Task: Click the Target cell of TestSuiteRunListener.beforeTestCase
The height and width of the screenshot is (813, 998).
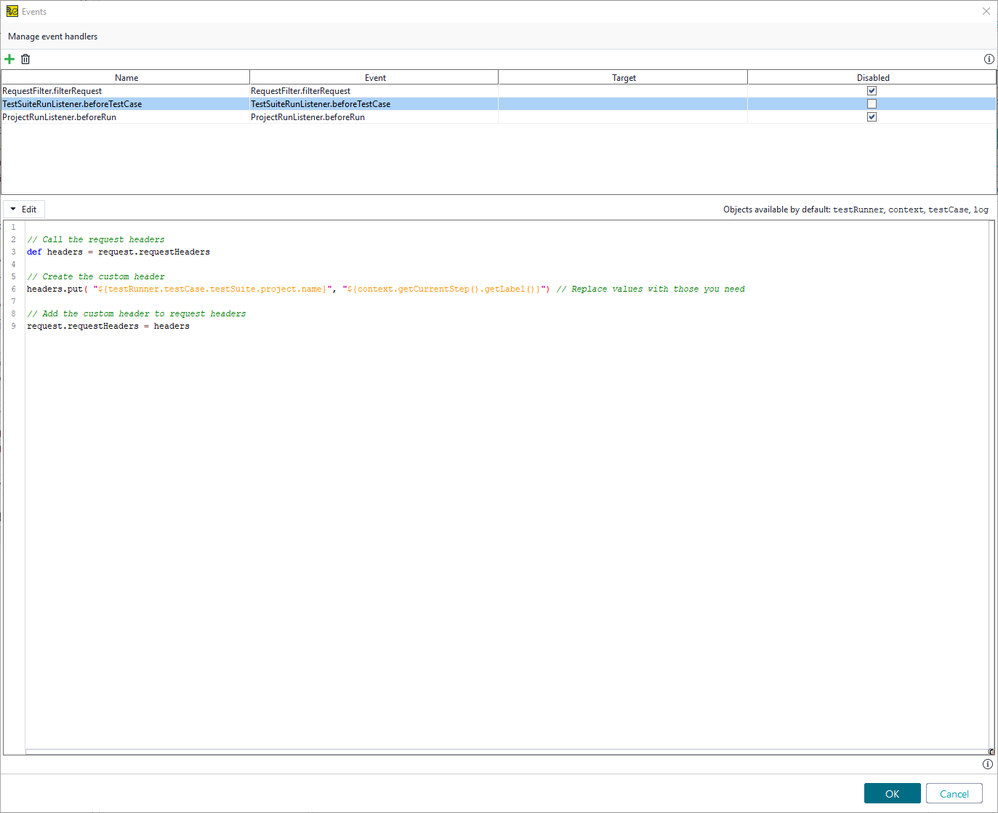Action: pyautogui.click(x=622, y=104)
